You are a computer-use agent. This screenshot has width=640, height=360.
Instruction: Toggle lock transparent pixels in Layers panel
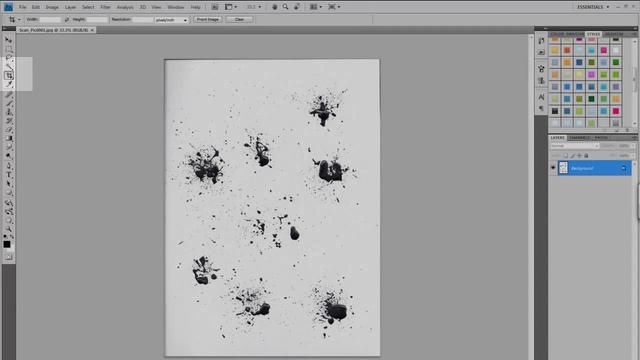[x=566, y=156]
